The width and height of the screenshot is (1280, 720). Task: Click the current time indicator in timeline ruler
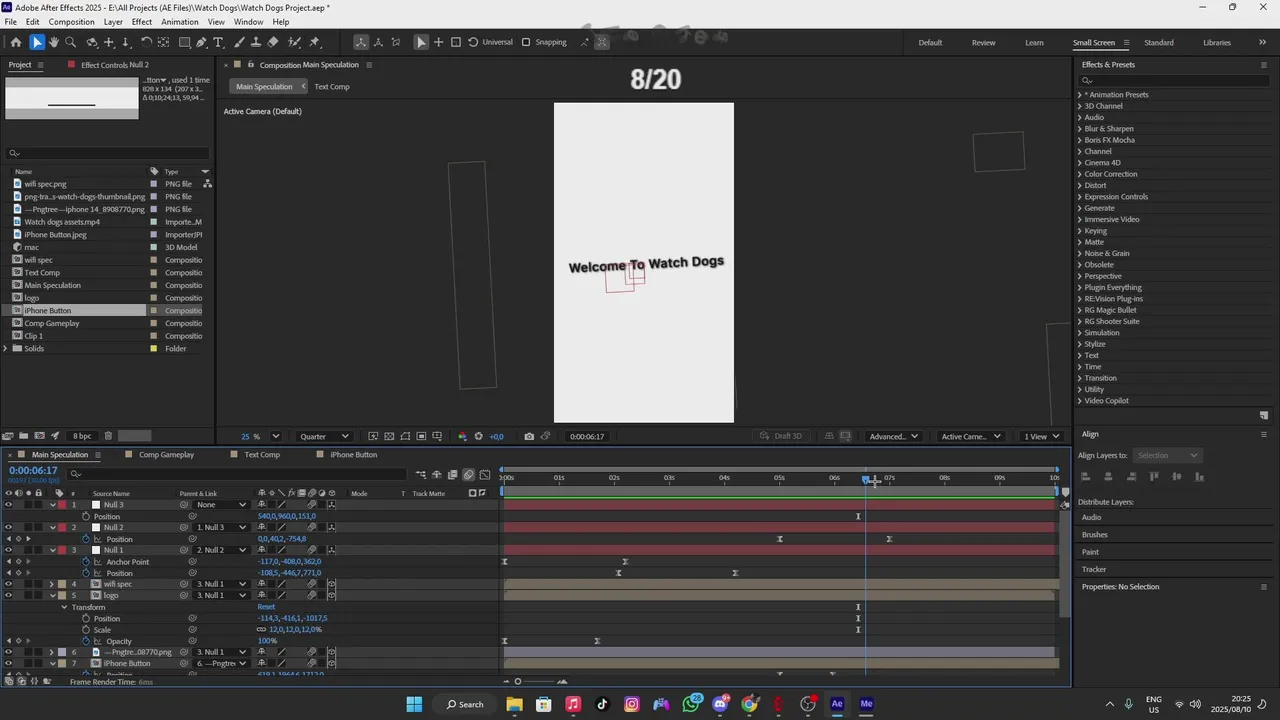866,479
